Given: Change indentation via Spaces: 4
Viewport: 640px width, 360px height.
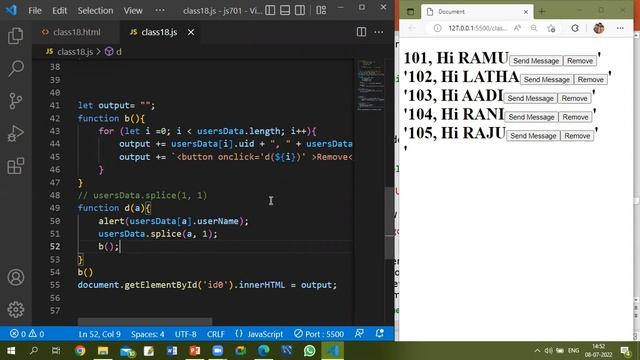Looking at the screenshot, I should 148,334.
